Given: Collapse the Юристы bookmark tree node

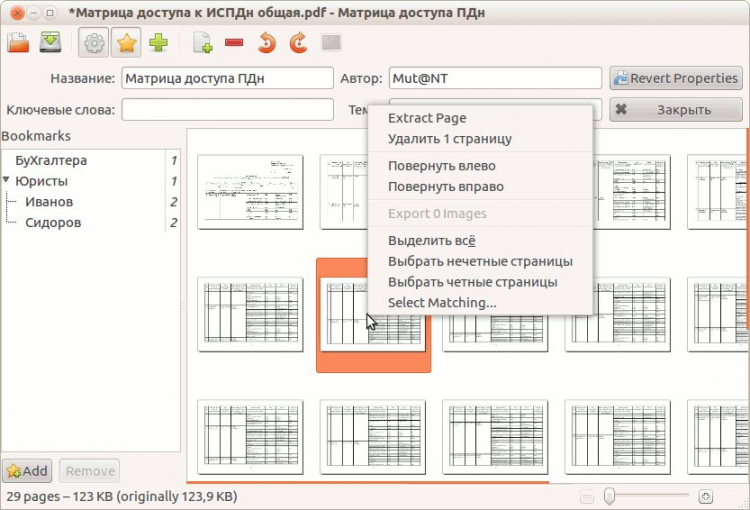Looking at the screenshot, I should 6,180.
